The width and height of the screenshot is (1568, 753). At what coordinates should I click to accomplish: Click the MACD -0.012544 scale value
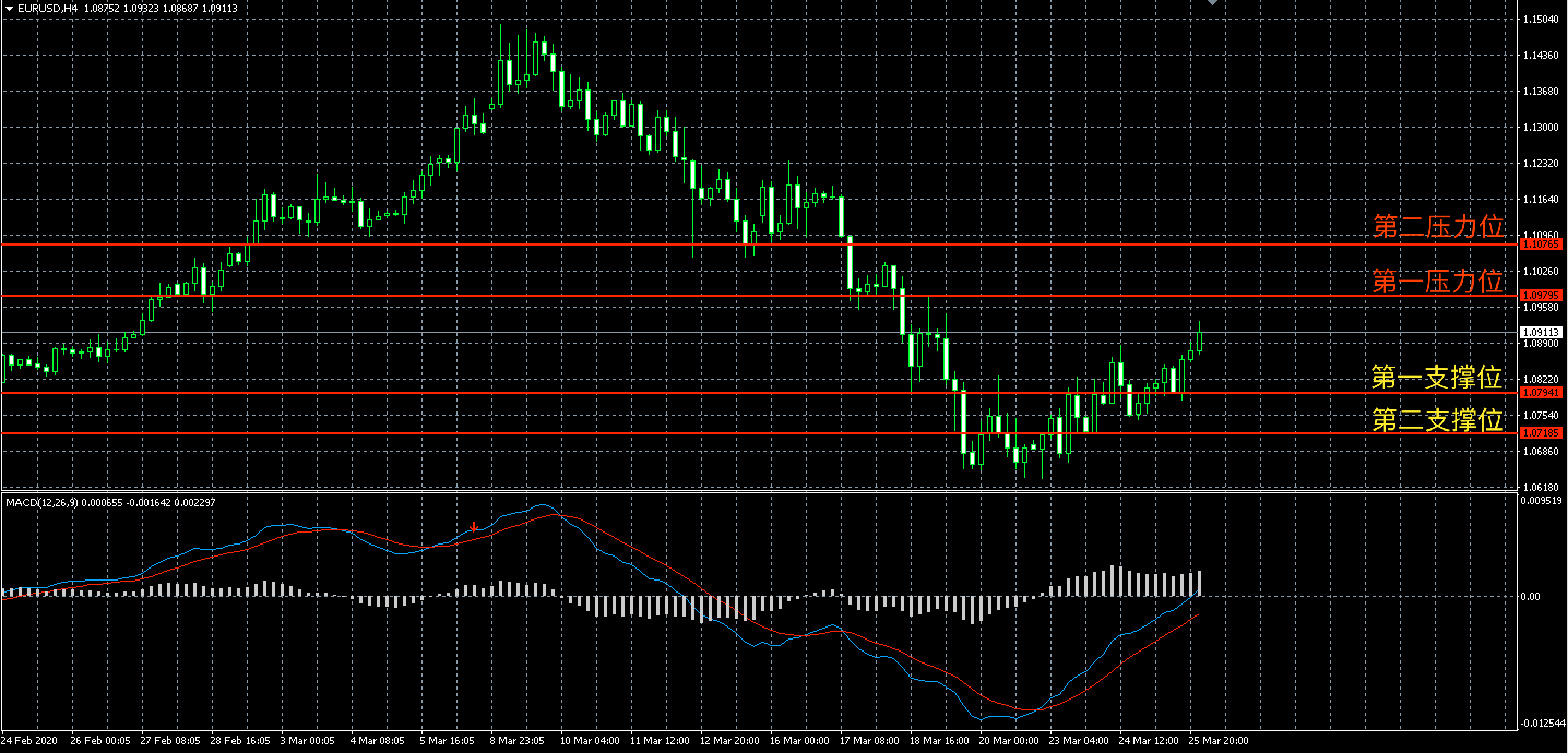coord(1543,722)
